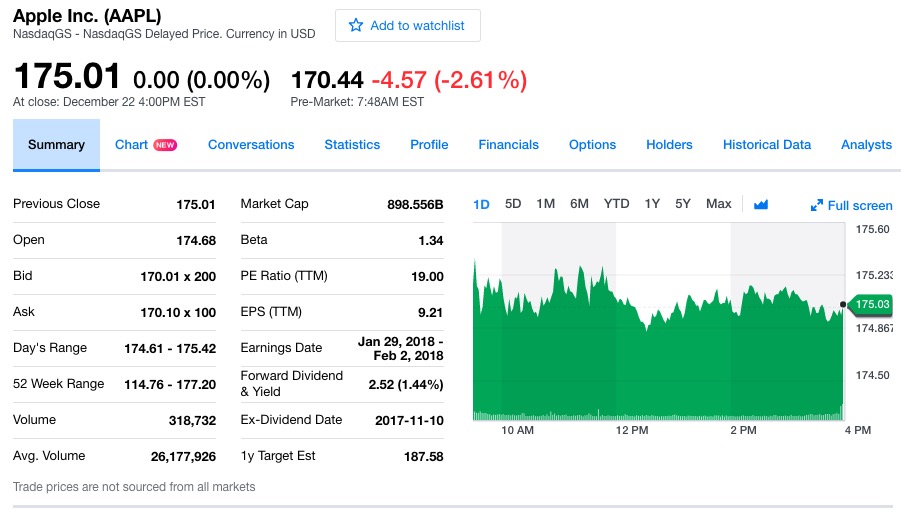View the Holders tab

[x=669, y=145]
